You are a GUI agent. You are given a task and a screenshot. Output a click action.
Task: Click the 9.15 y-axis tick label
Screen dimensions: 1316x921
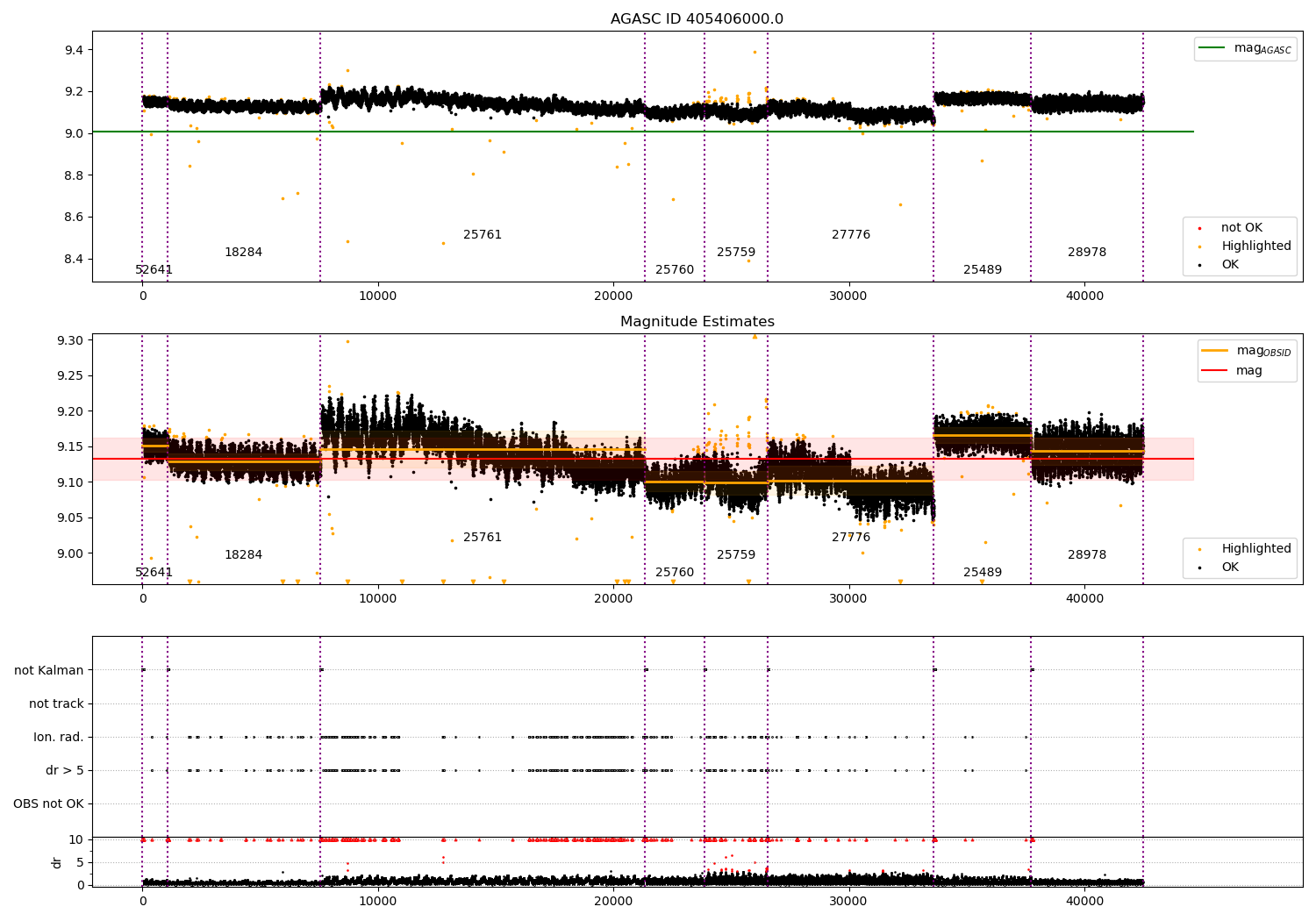(70, 447)
